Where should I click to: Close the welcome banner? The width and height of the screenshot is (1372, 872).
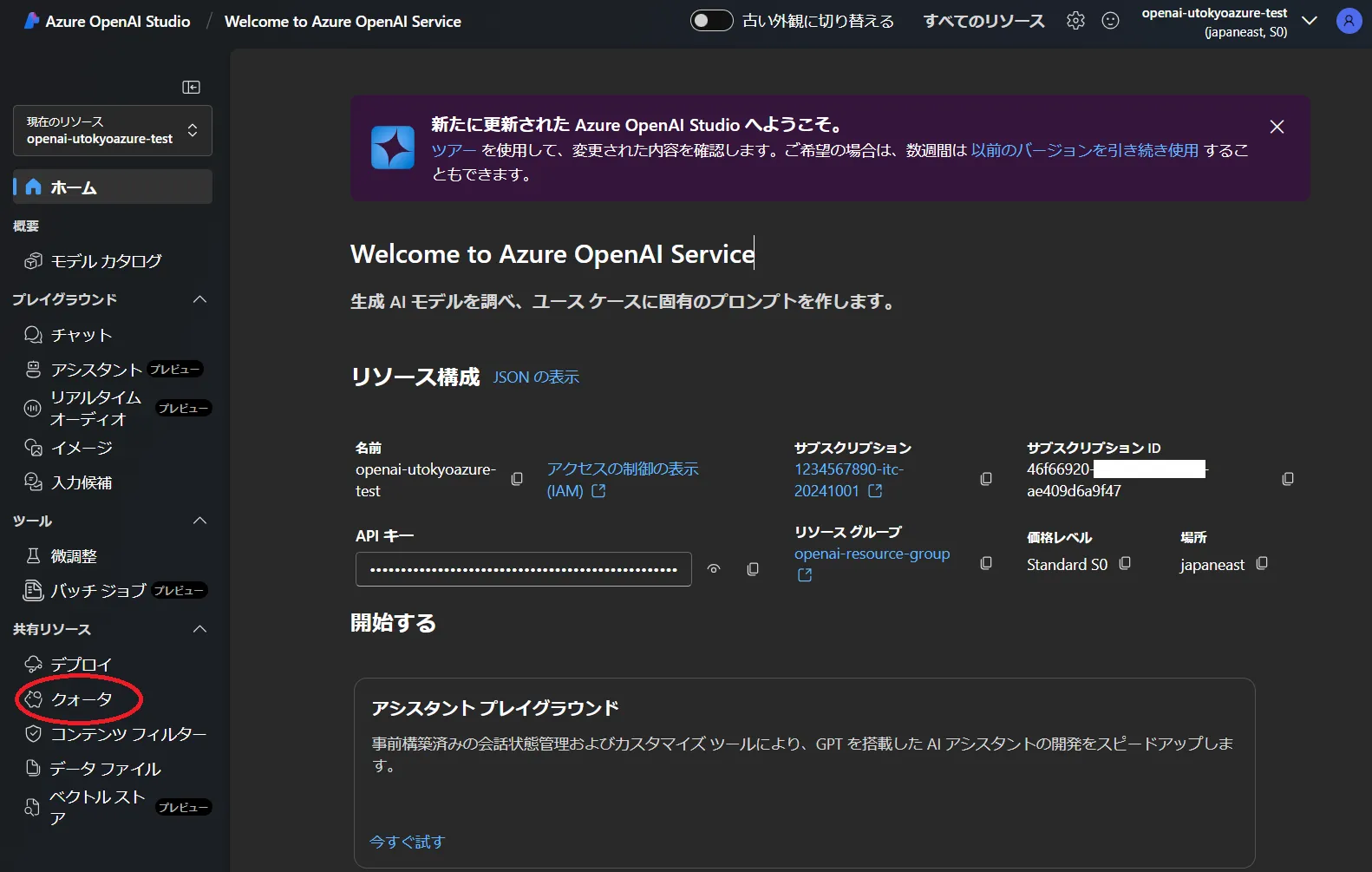click(x=1277, y=127)
